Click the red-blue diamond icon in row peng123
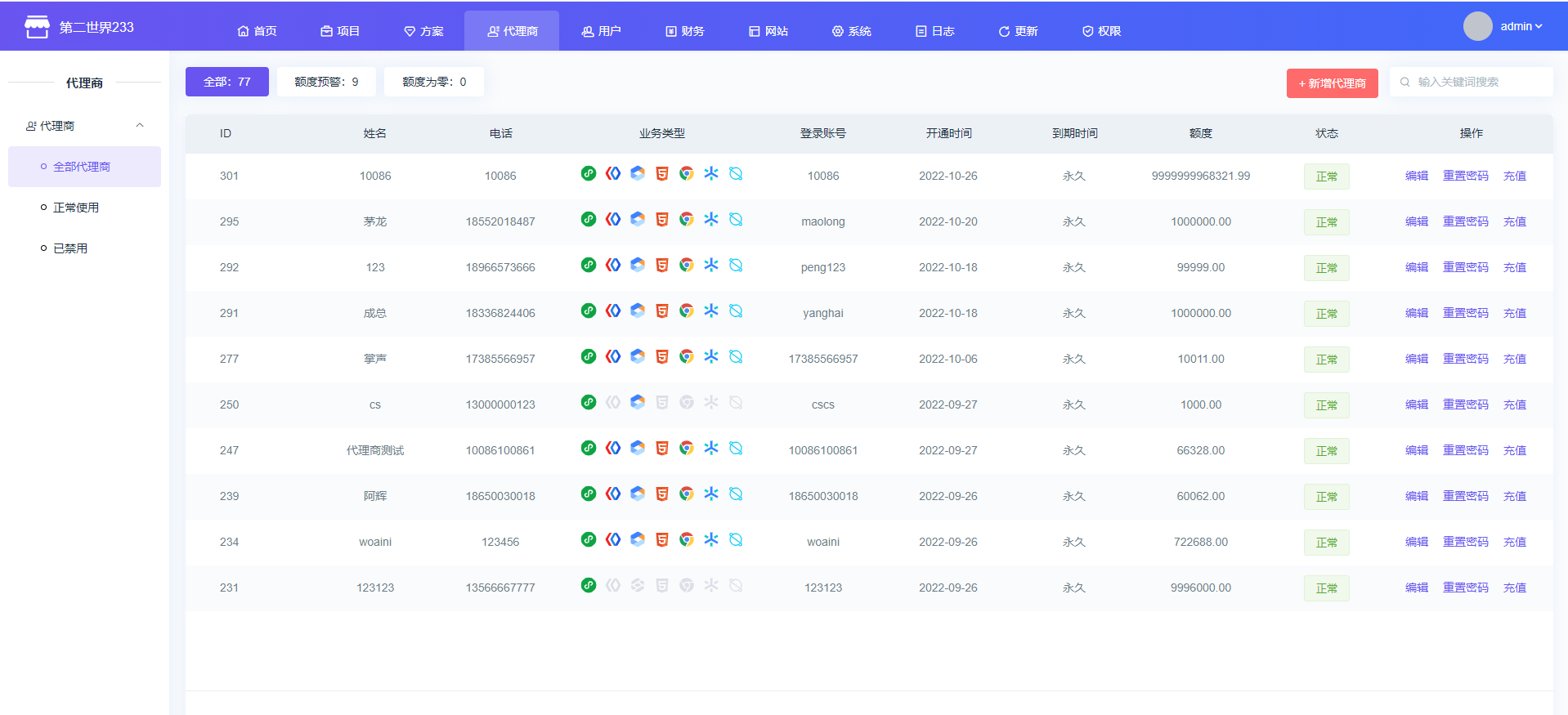This screenshot has width=1568, height=715. [613, 265]
